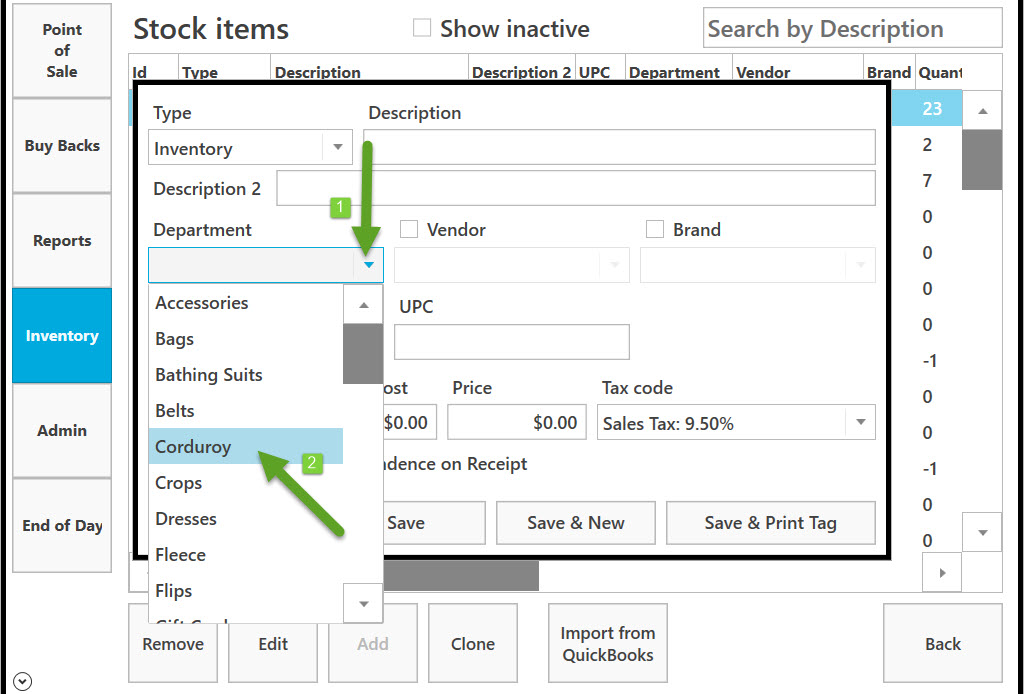
Task: Sort by the Description 2 column header
Action: [x=521, y=72]
